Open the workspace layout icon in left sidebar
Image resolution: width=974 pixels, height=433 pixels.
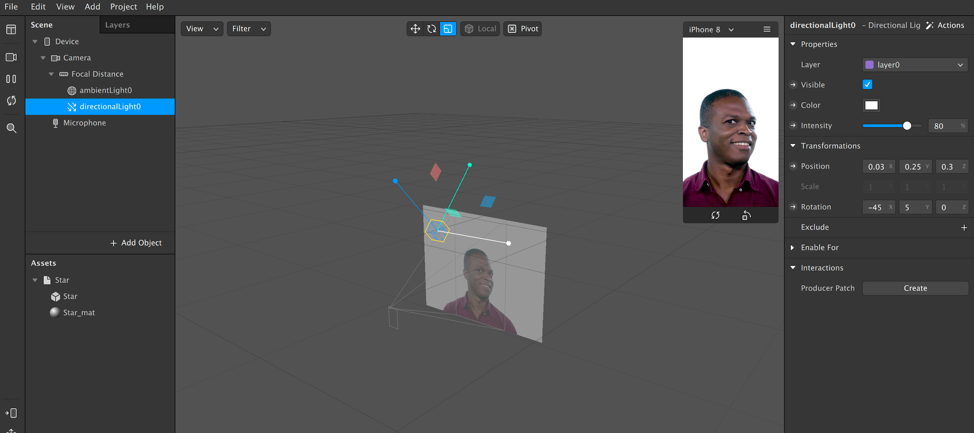[x=11, y=30]
